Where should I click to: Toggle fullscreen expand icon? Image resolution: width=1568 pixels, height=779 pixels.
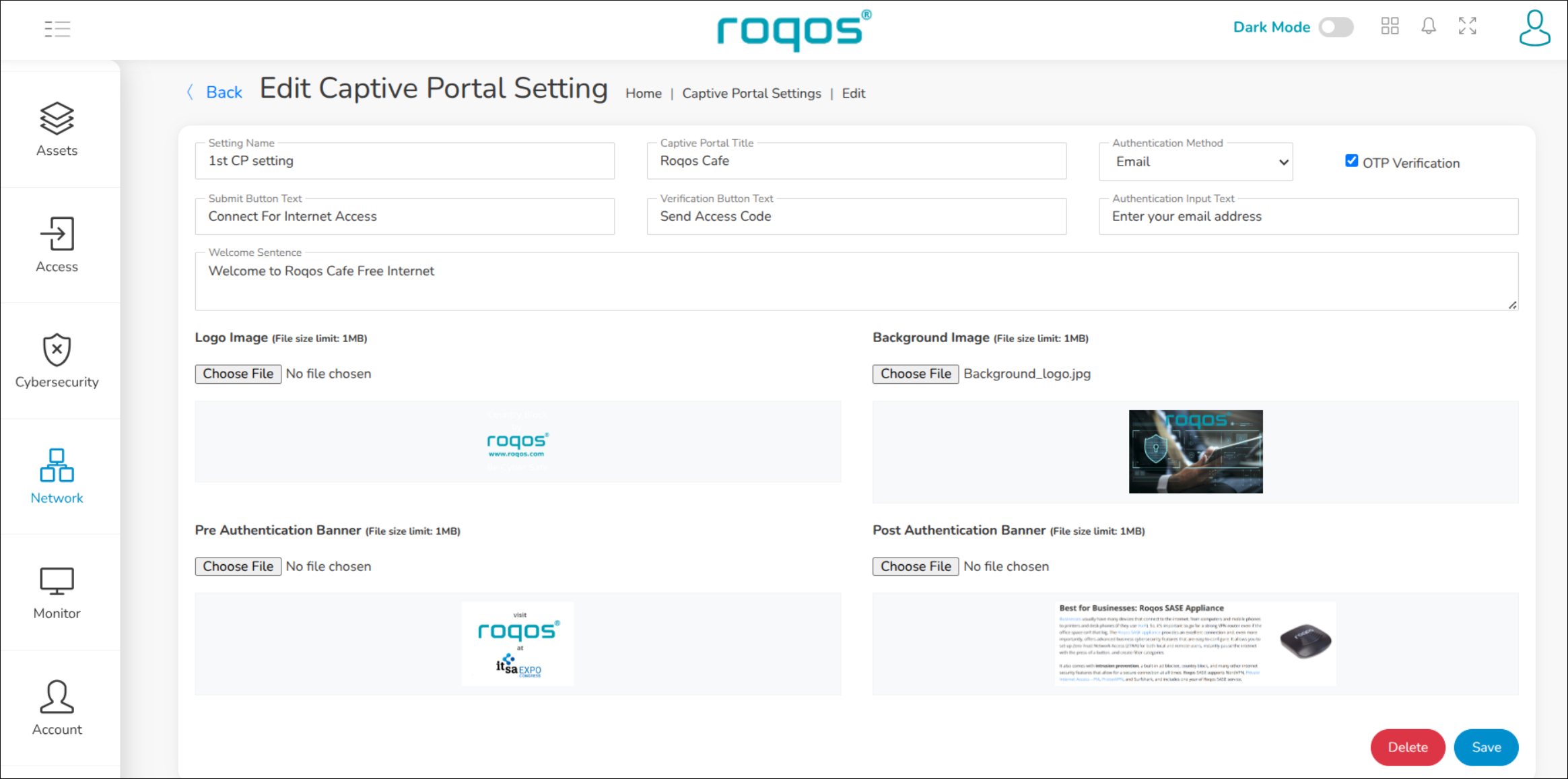pos(1467,26)
